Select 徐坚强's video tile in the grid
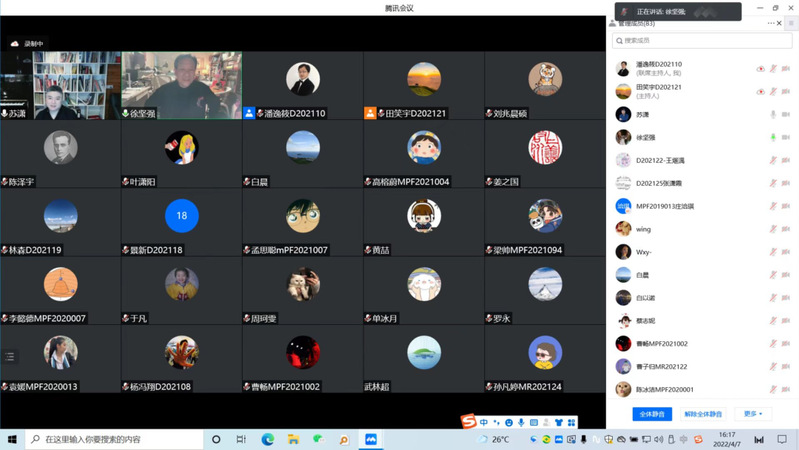799x450 pixels. [181, 86]
